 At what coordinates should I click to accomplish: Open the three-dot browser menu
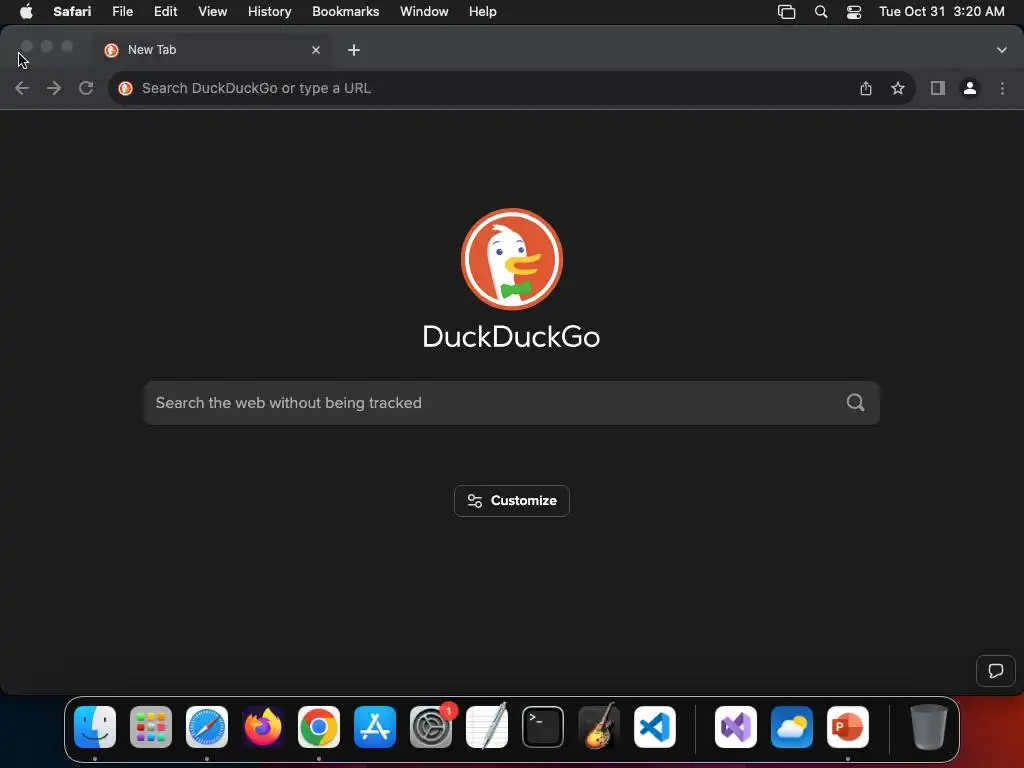coord(1002,88)
